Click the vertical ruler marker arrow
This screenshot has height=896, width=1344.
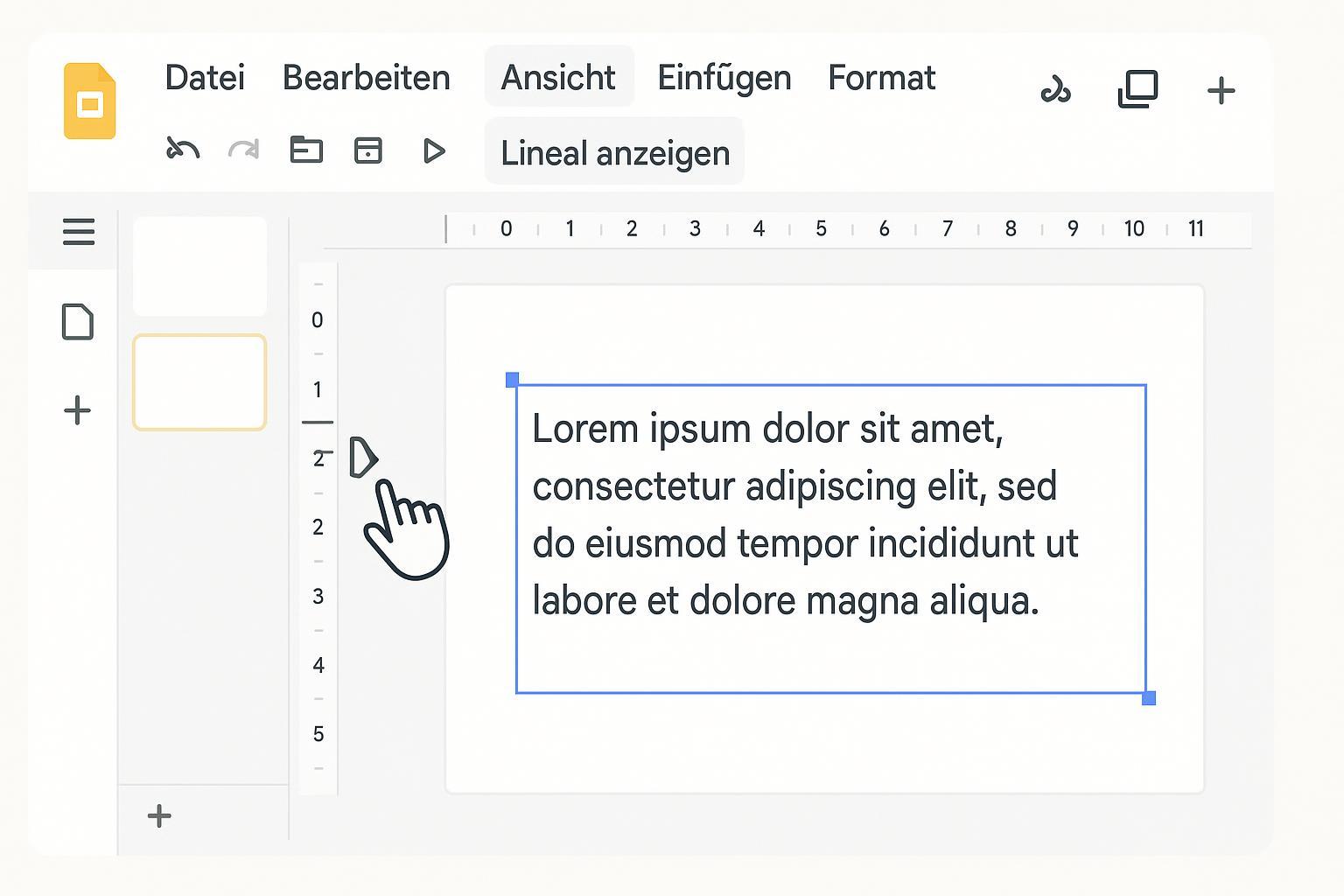click(362, 458)
